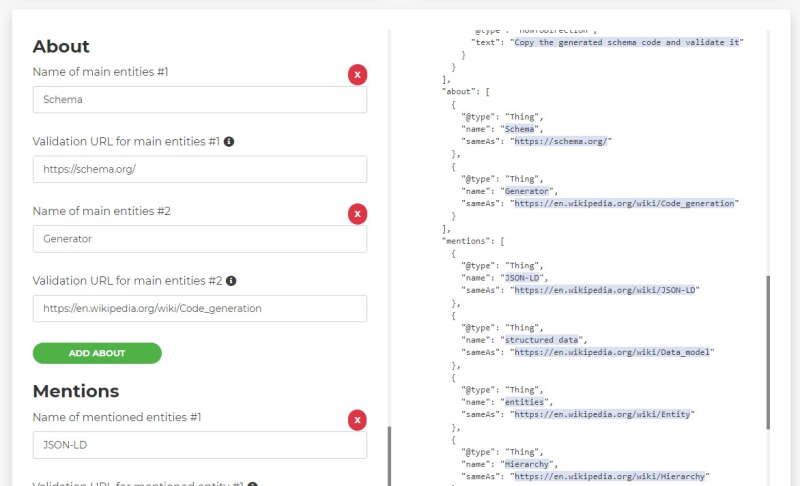Click the "structured data" name value in code

tap(542, 340)
